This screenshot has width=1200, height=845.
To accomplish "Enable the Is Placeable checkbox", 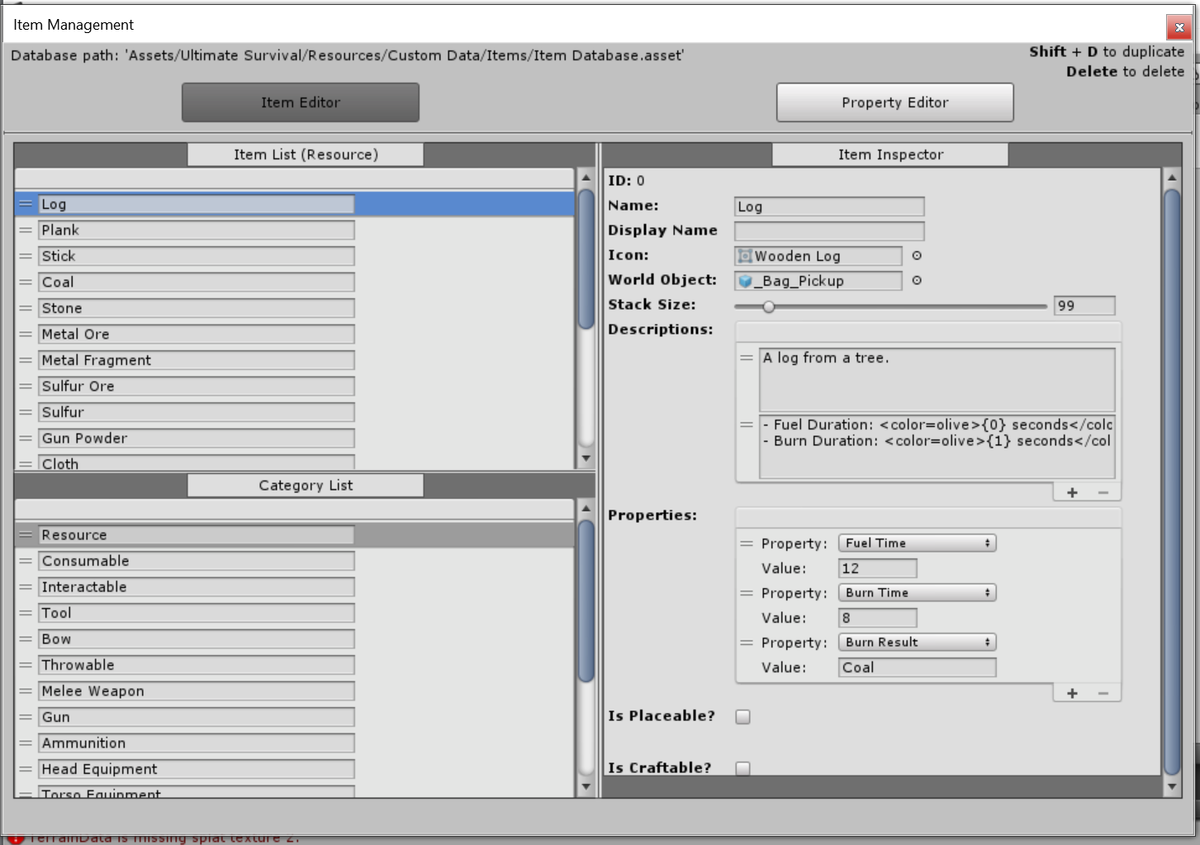I will click(743, 717).
